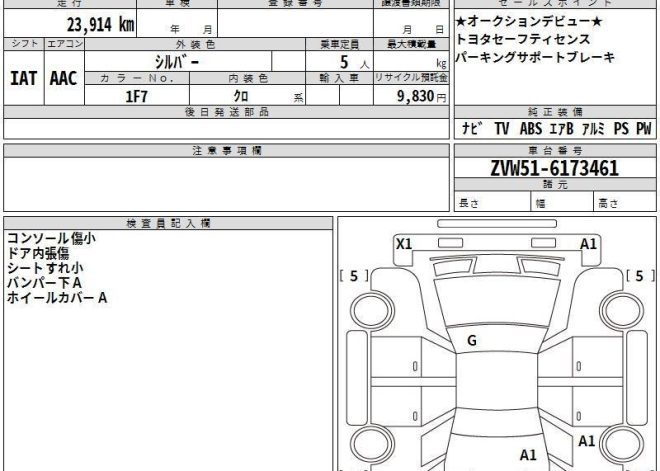Click the トヨタセーフティセンス sales point text
Image resolution: width=660 pixels, height=471 pixels.
point(523,39)
